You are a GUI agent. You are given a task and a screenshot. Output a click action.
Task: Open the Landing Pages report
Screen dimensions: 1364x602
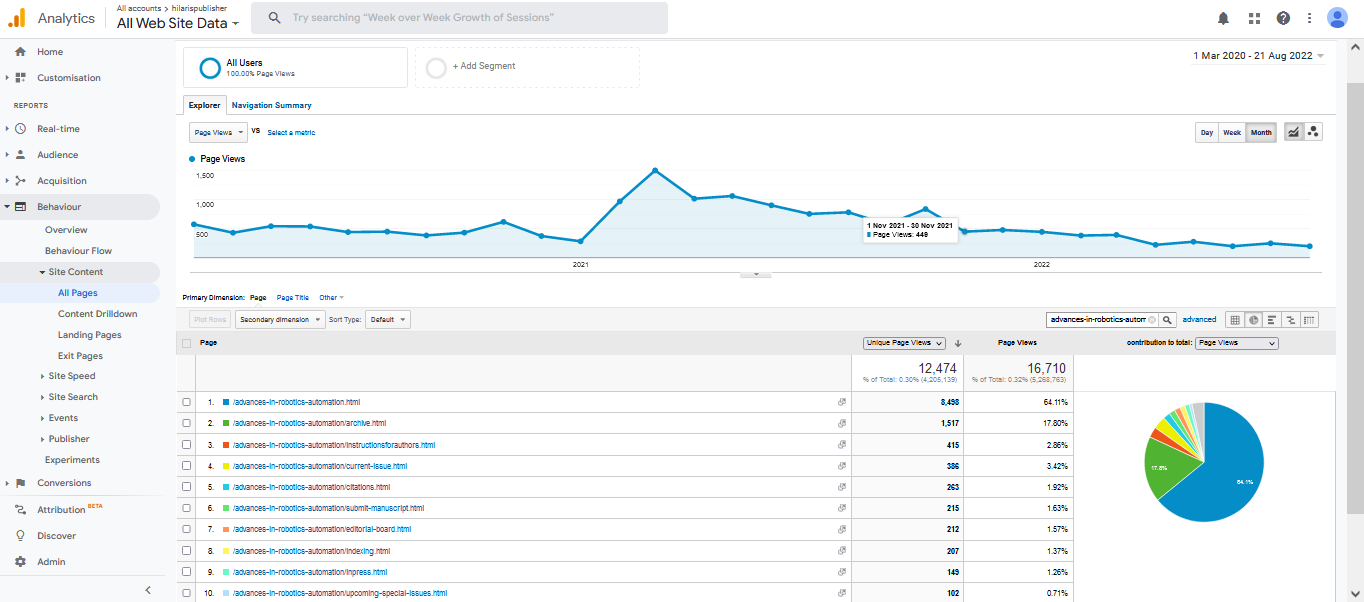(x=90, y=335)
